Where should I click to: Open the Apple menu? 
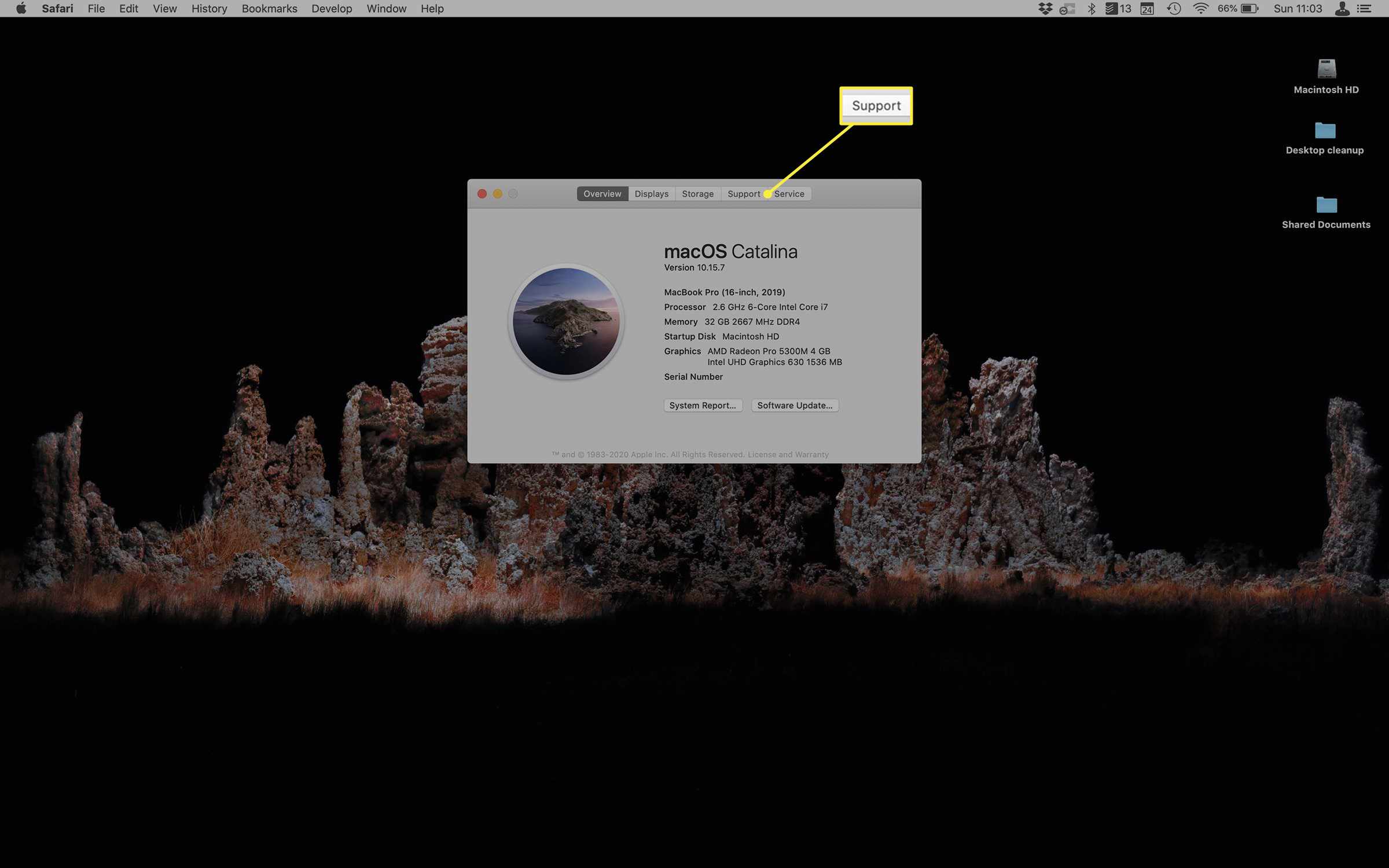point(21,8)
